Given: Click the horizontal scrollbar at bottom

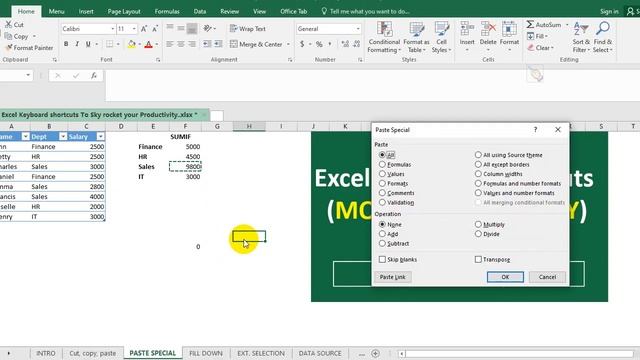Looking at the screenshot, I should pyautogui.click(x=518, y=353).
